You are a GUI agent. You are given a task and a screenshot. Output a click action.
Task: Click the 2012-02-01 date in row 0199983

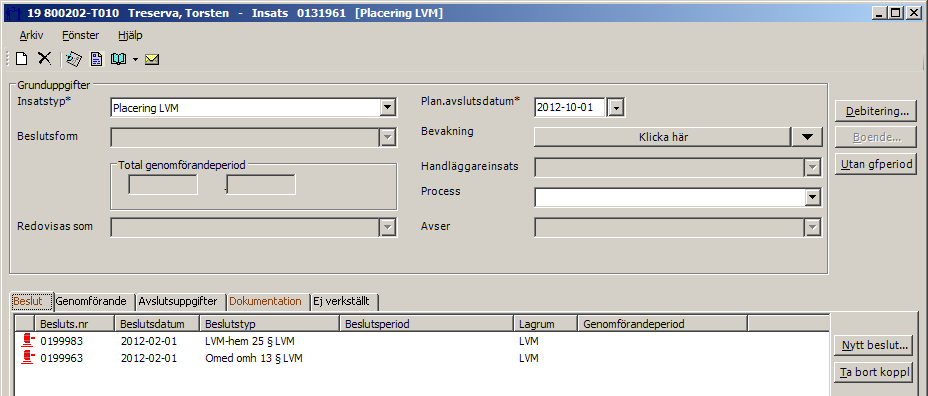click(x=149, y=342)
